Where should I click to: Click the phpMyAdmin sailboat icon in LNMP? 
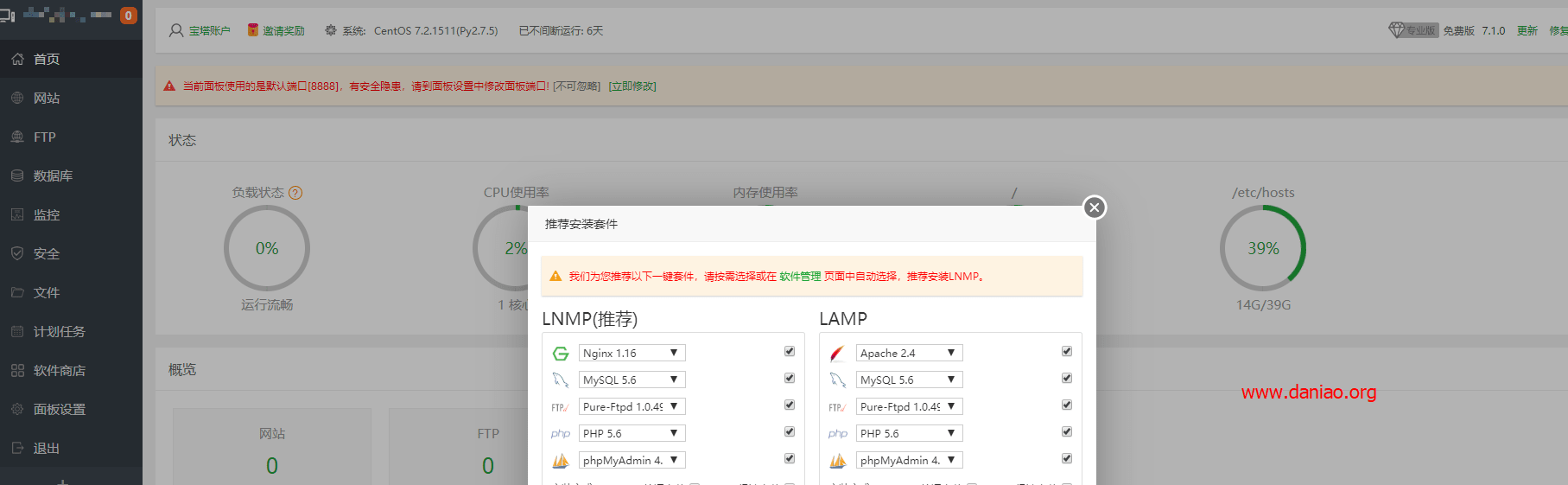561,461
